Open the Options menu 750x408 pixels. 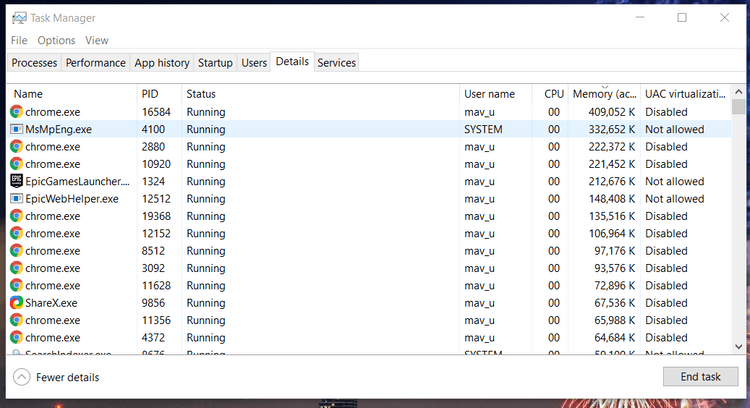56,40
